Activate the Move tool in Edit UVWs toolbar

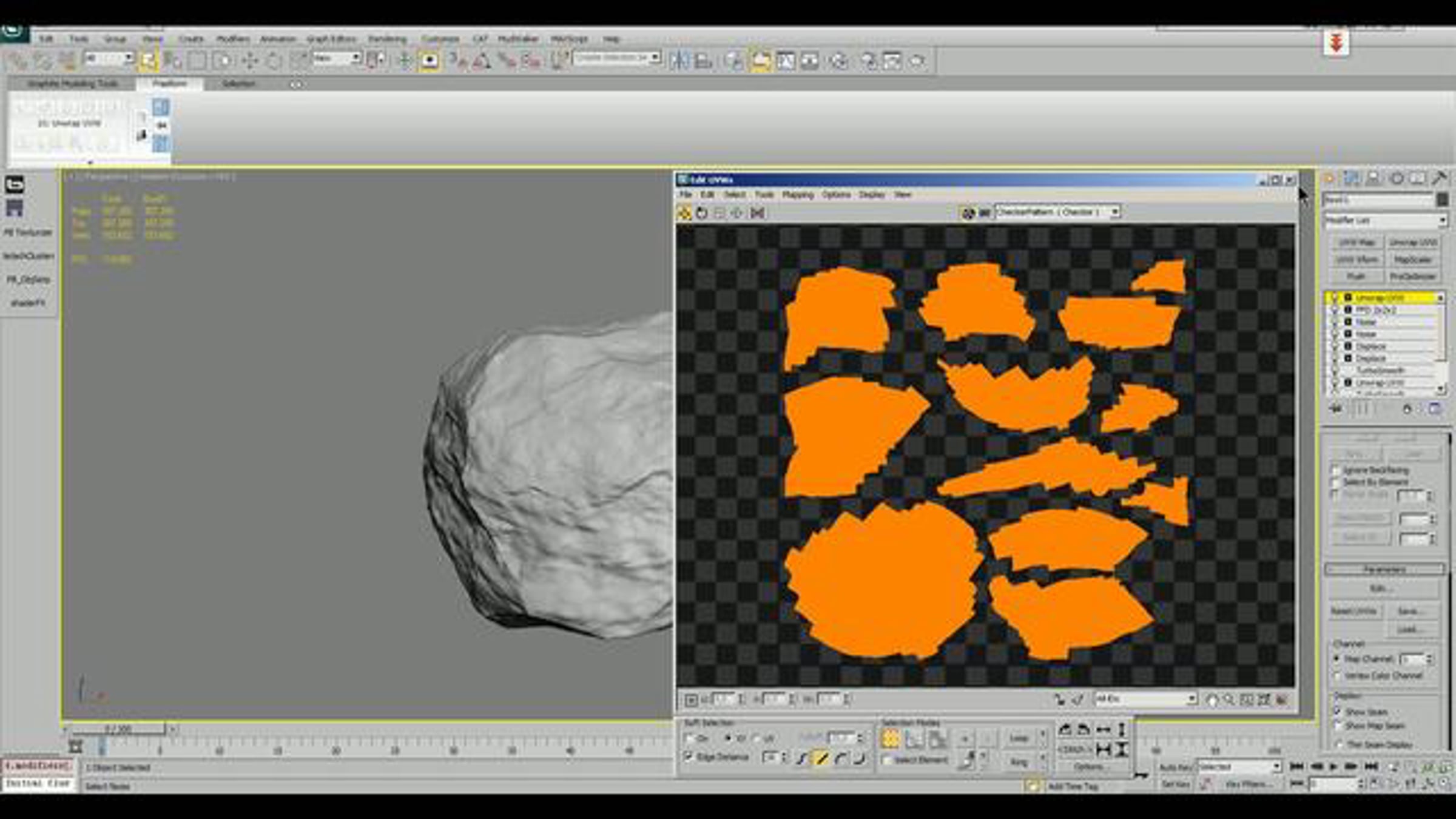click(x=684, y=213)
